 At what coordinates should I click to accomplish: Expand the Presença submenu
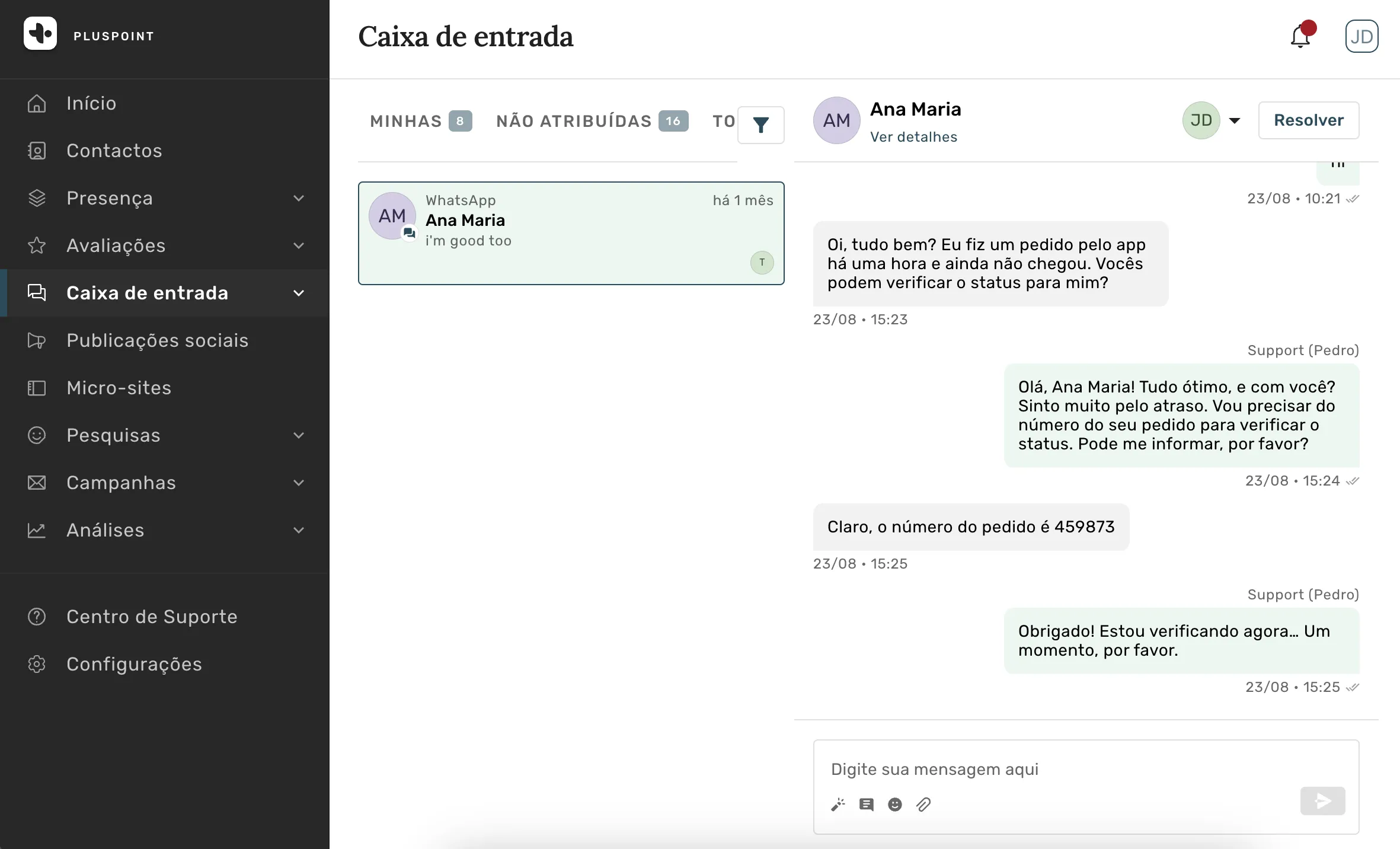click(x=299, y=198)
